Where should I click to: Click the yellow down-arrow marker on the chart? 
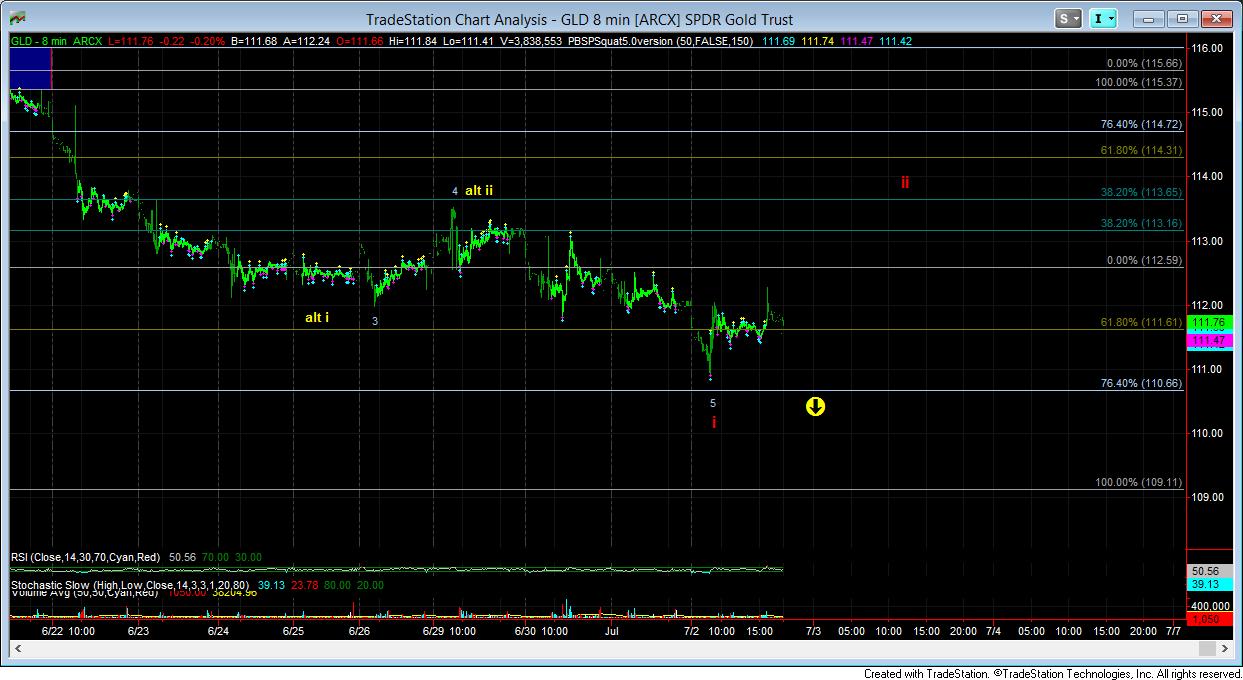point(816,406)
